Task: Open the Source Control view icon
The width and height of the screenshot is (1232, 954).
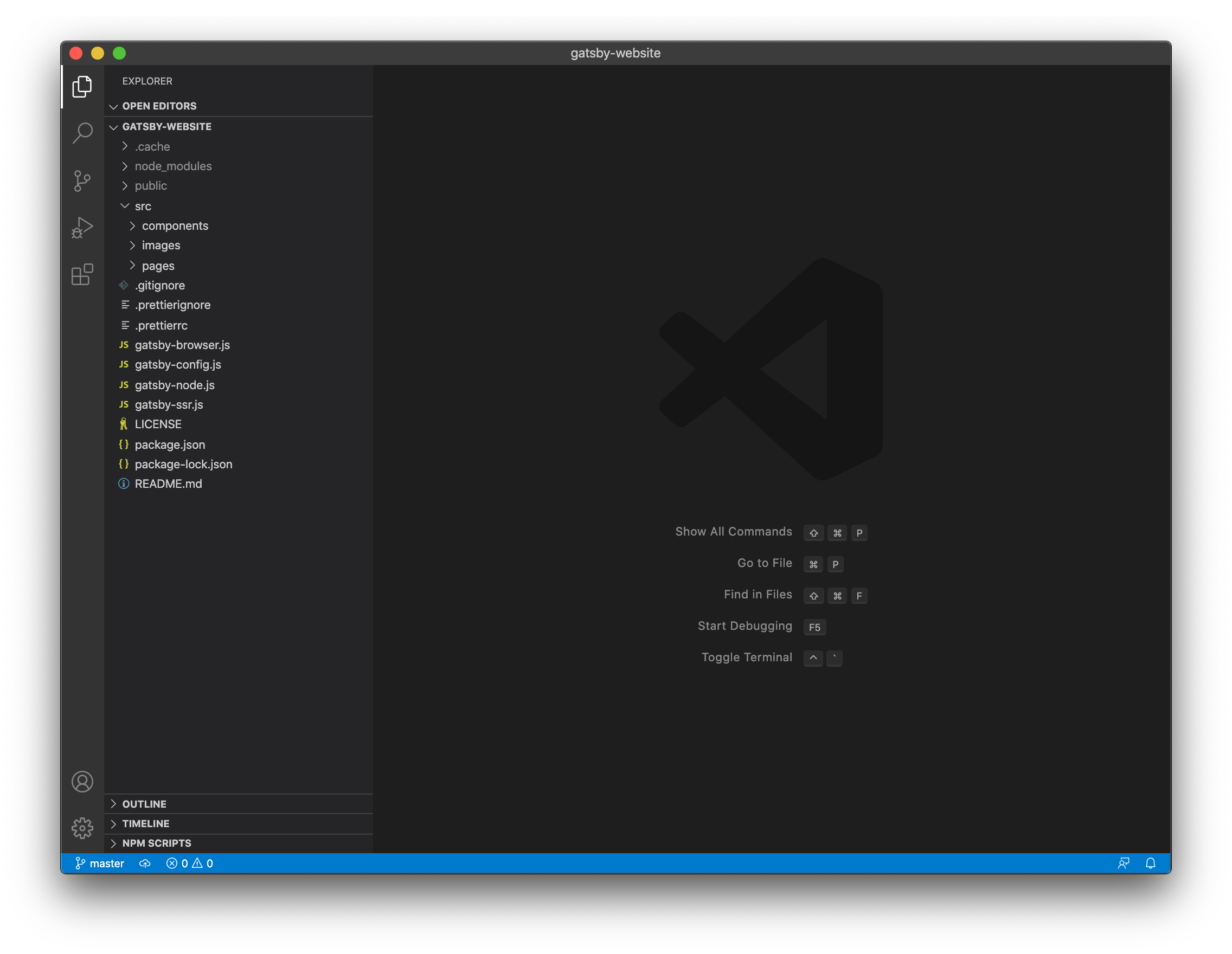Action: coord(82,181)
